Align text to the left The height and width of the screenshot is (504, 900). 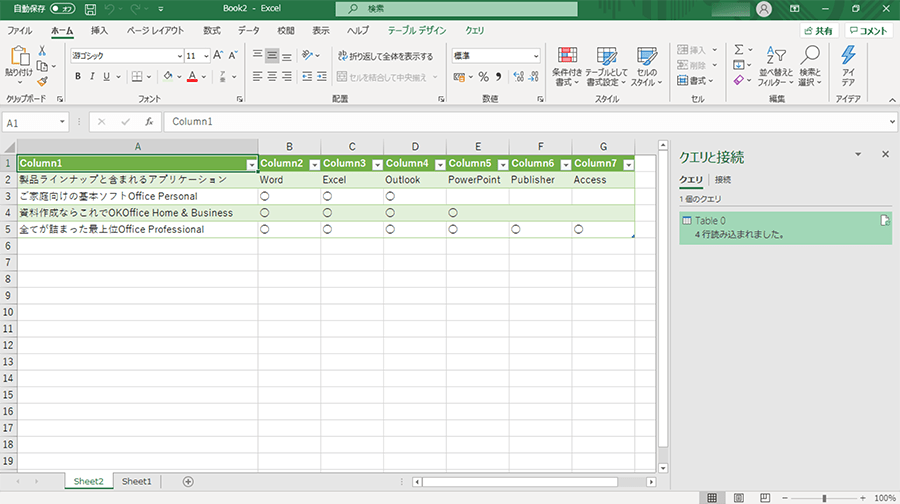click(x=257, y=76)
